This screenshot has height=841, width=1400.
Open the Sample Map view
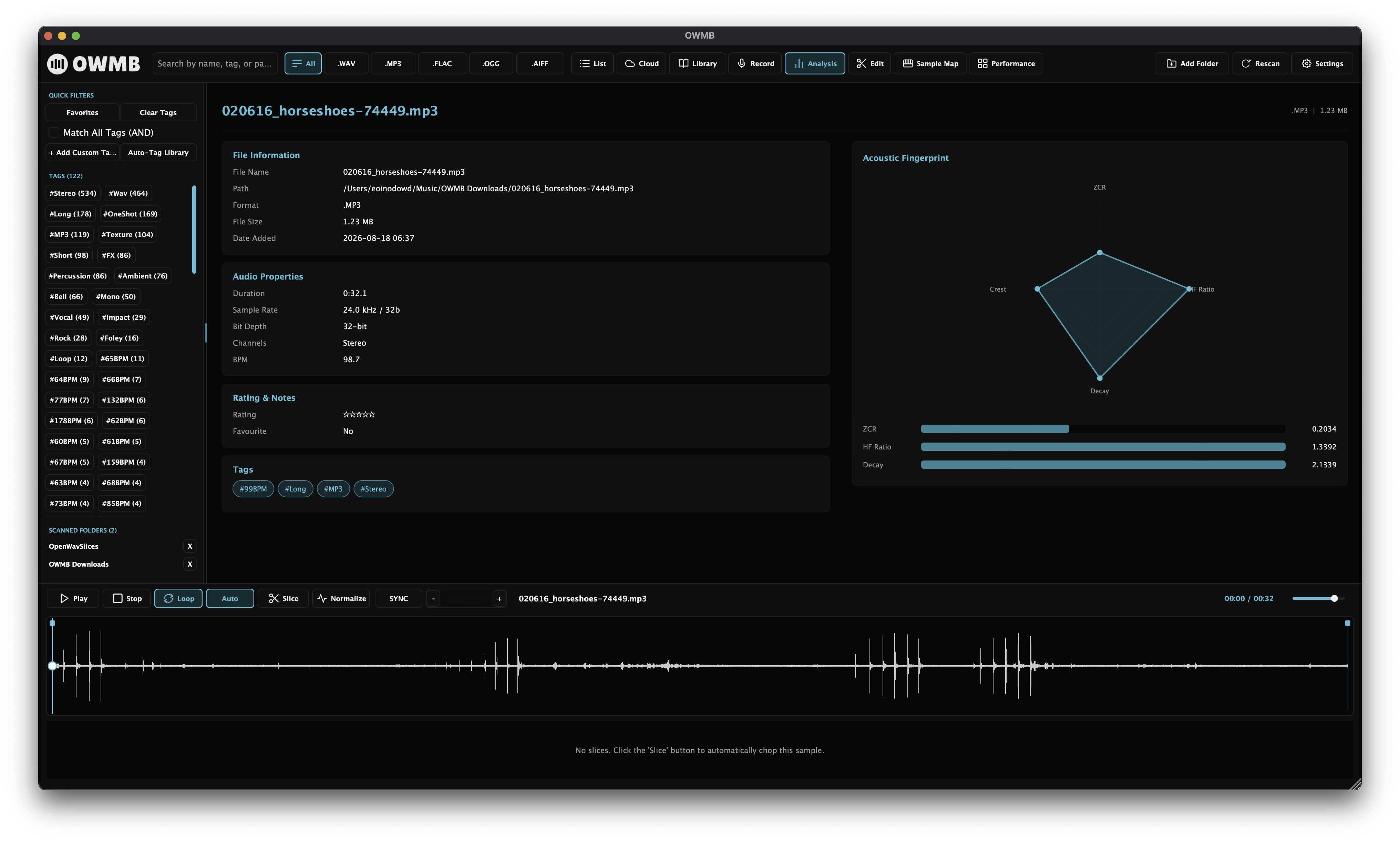(930, 63)
